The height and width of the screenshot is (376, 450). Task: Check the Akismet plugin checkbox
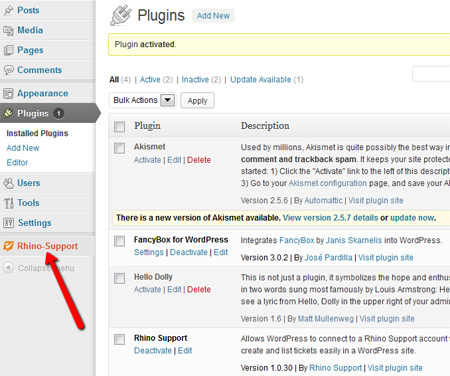click(119, 148)
